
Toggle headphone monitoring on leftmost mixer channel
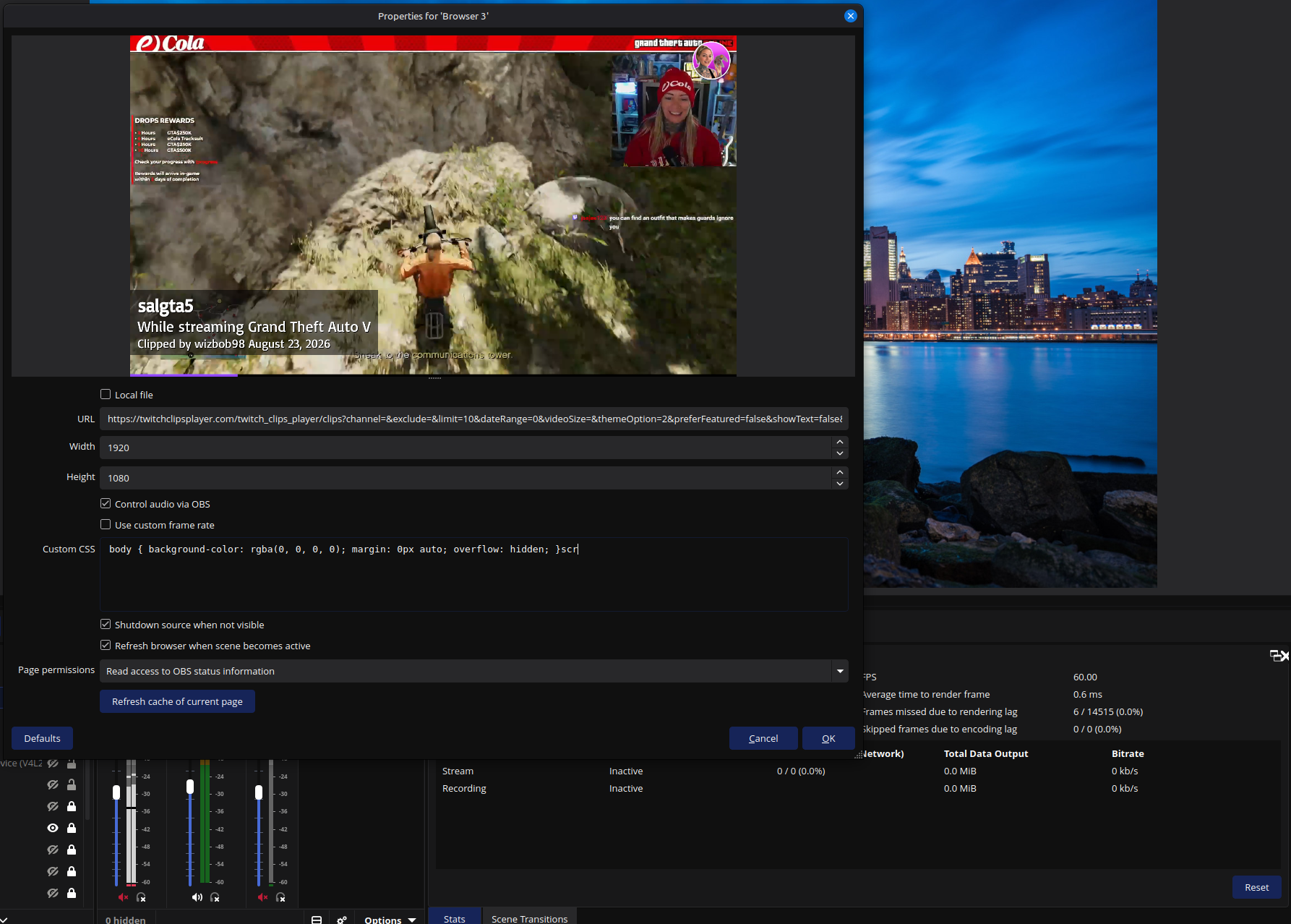tap(141, 897)
